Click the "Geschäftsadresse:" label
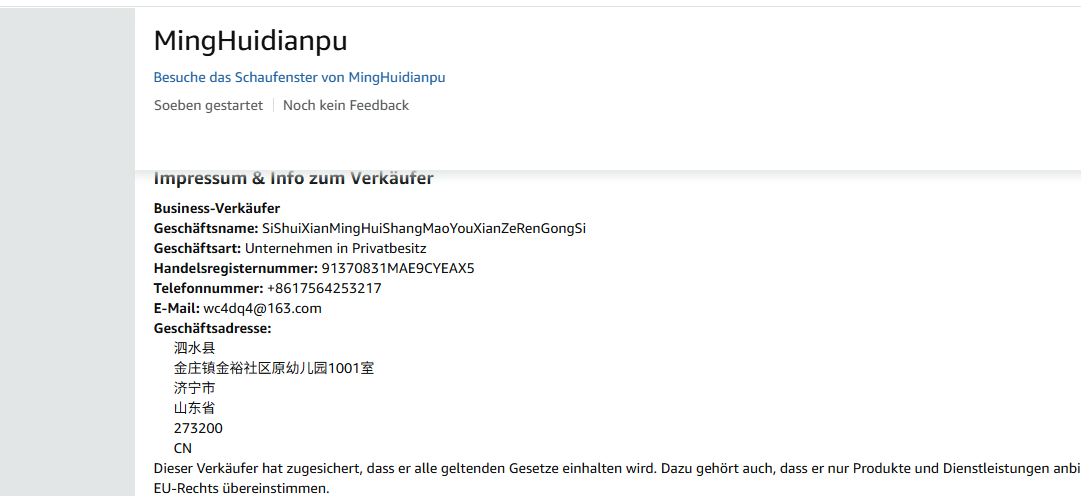 [x=212, y=328]
